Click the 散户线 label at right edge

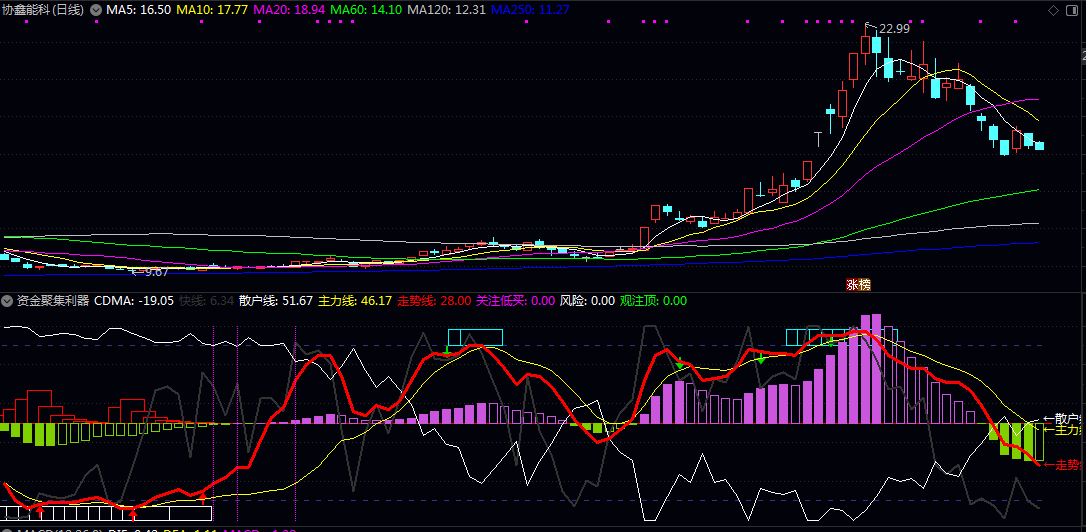1062,419
